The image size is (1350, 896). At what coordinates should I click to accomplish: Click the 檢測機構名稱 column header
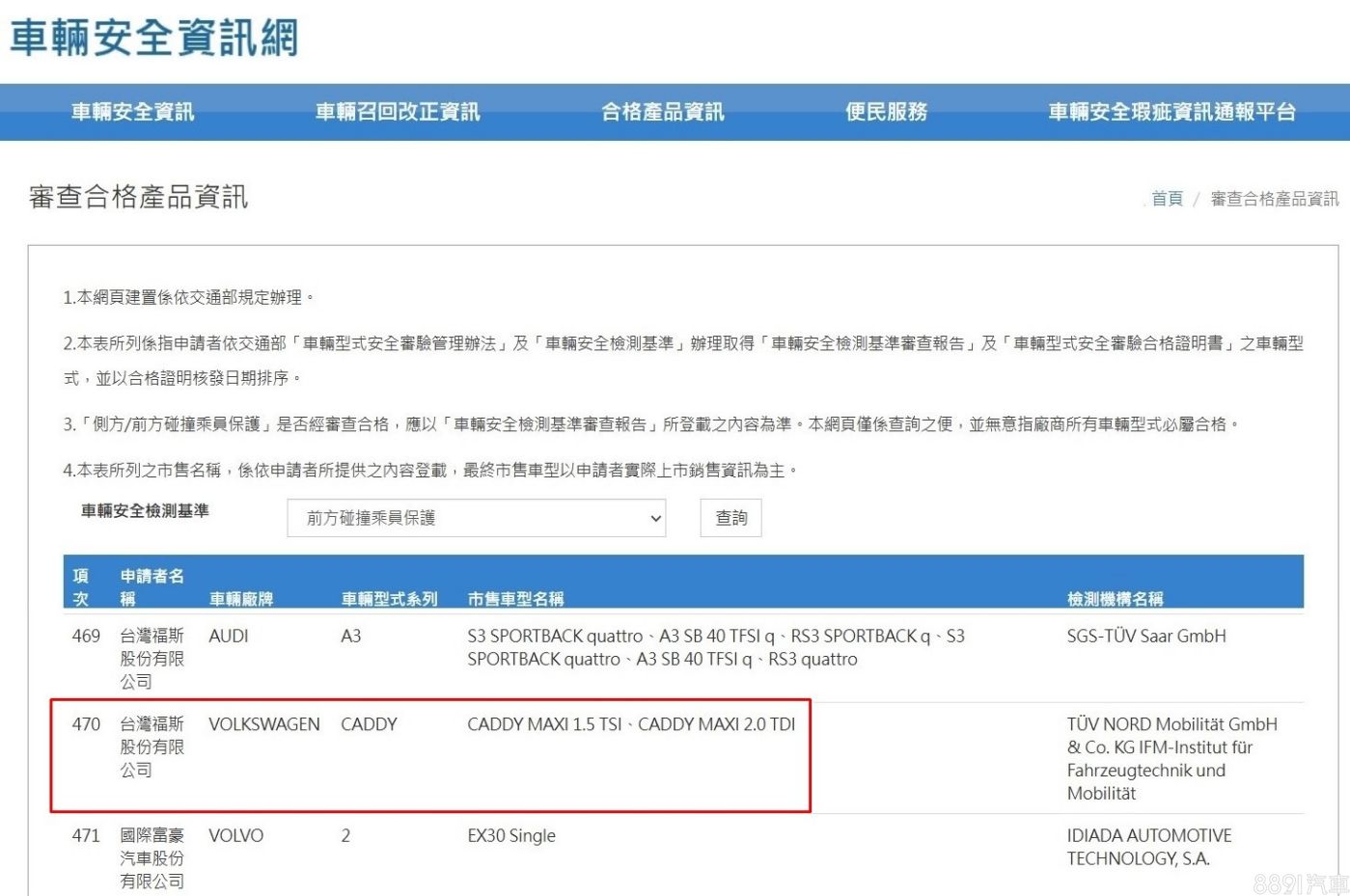pos(1115,599)
